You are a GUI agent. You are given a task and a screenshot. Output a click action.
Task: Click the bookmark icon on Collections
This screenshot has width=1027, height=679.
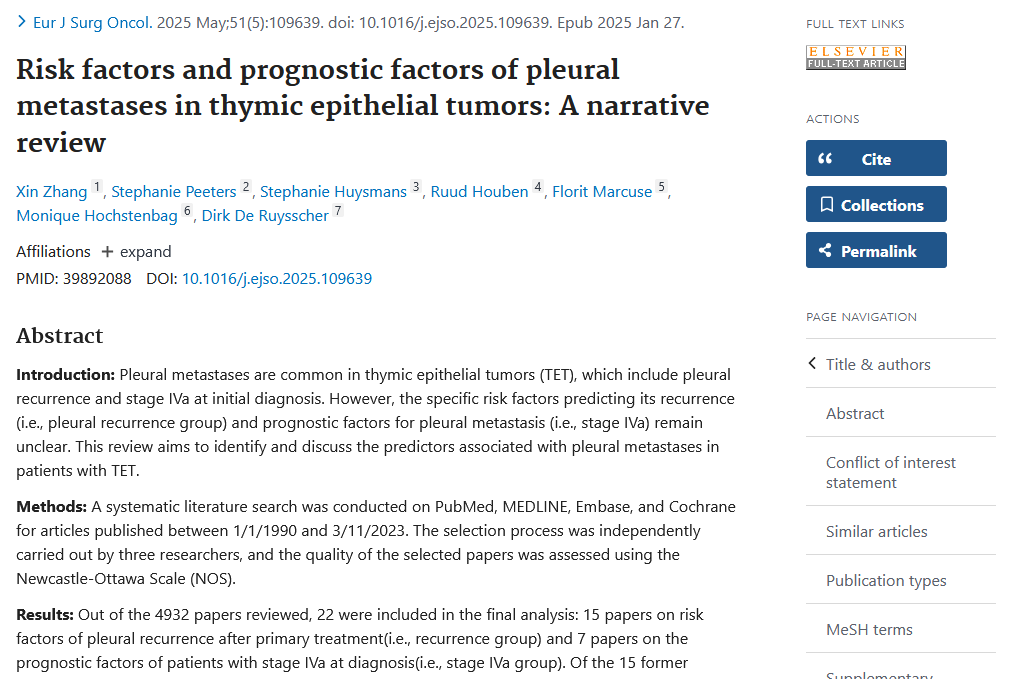pos(826,205)
